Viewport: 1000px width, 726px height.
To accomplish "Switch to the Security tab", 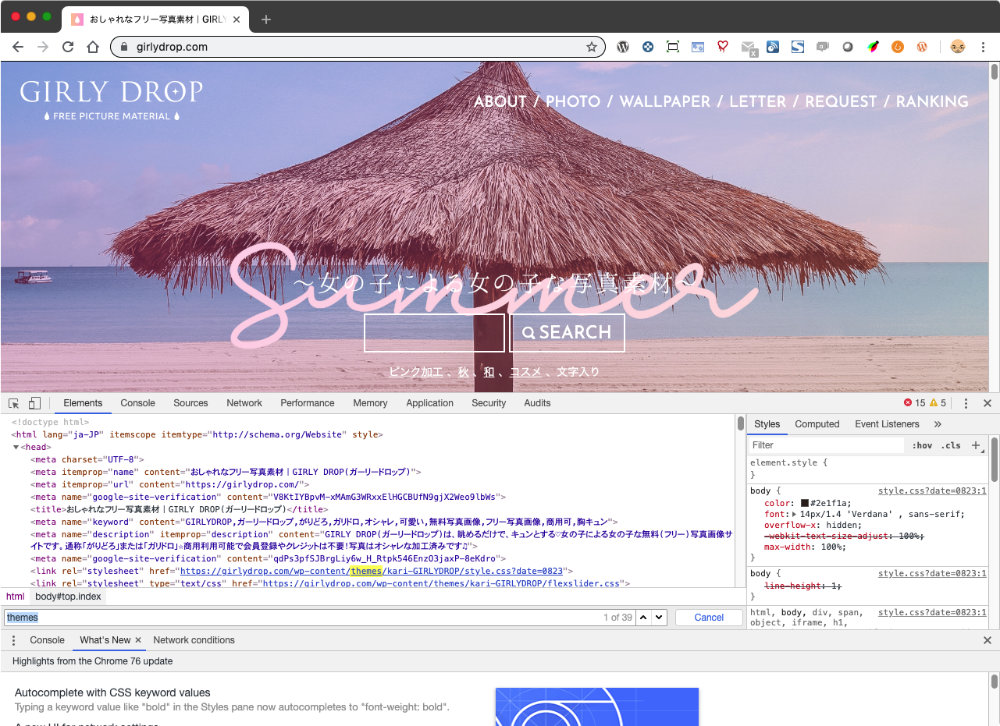I will [x=489, y=403].
